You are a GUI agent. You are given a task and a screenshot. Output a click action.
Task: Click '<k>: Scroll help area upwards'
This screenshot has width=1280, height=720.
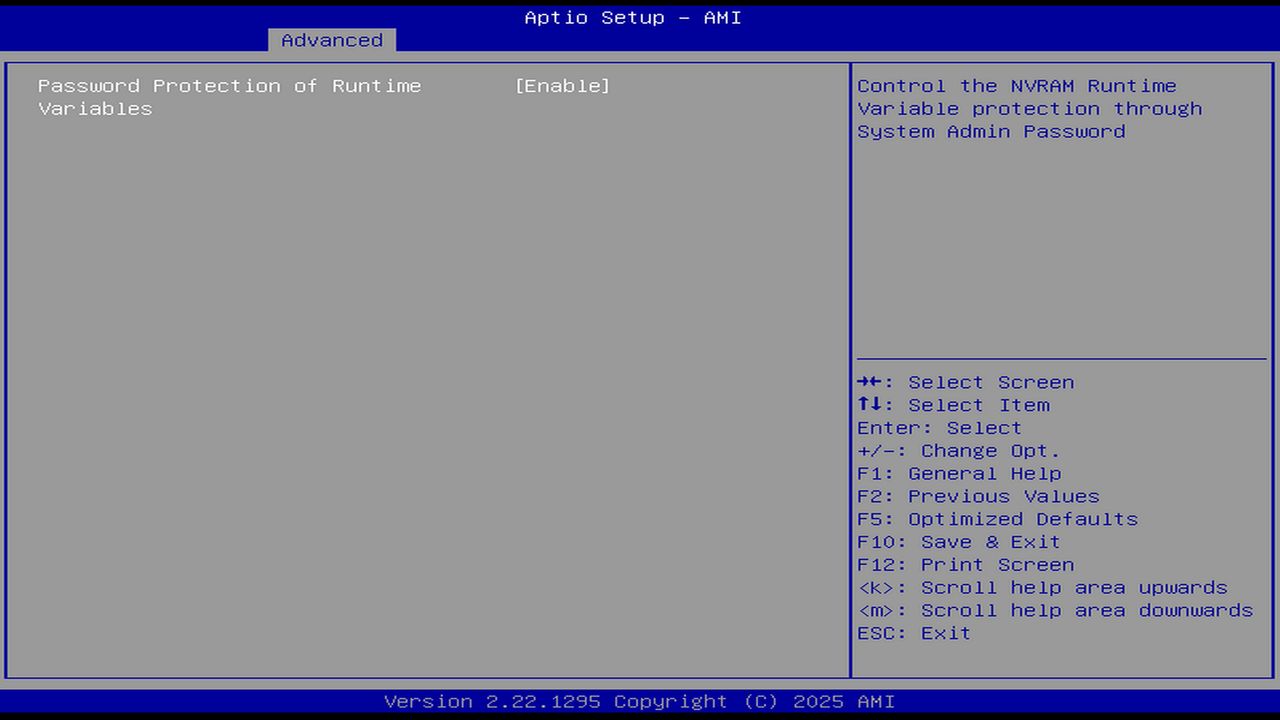pyautogui.click(x=1043, y=588)
